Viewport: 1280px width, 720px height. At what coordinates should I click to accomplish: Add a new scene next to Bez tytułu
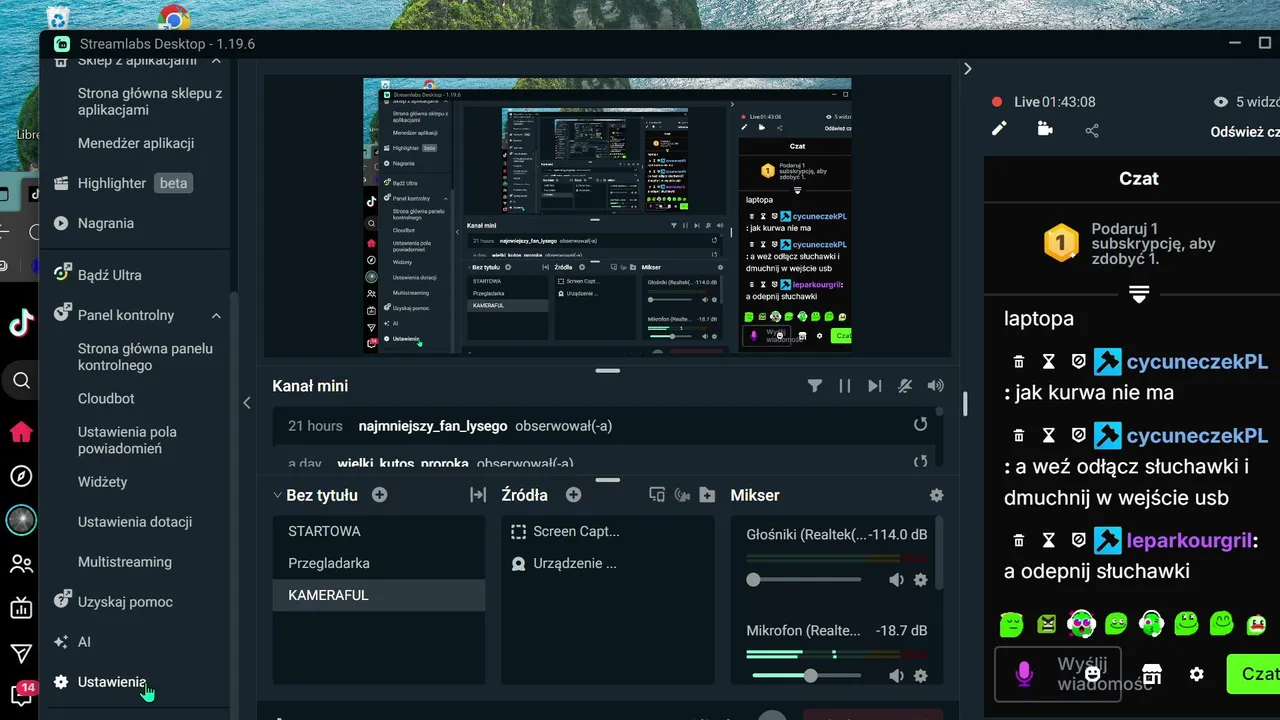(379, 495)
